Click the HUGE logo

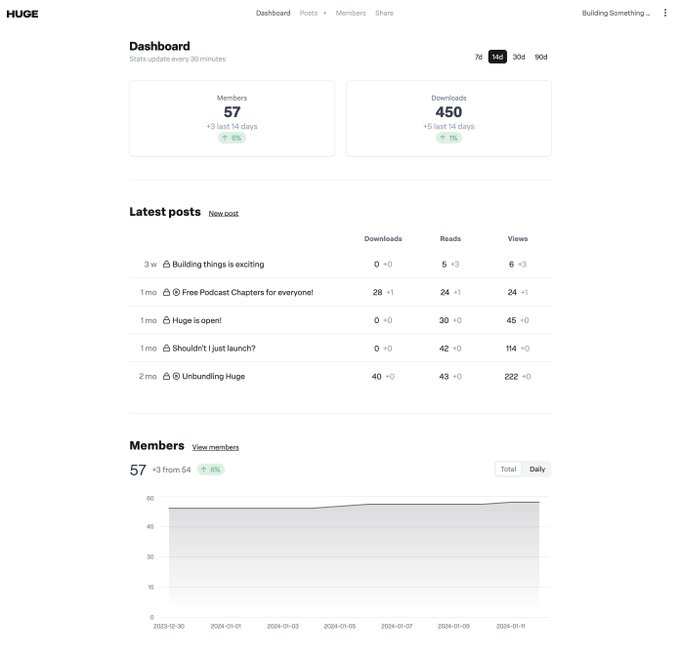pyautogui.click(x=22, y=14)
